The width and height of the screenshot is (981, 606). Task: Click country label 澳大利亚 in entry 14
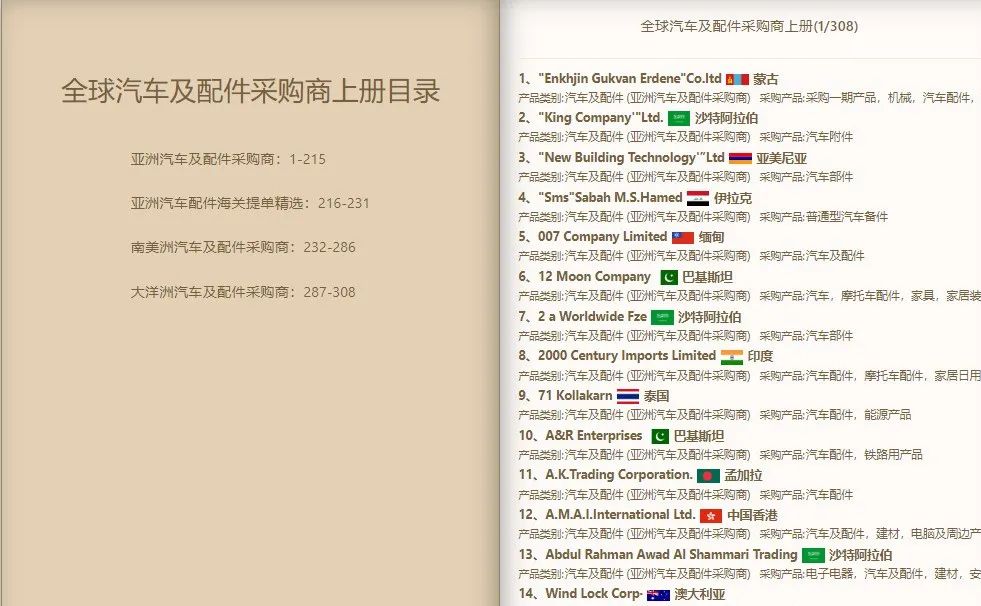(699, 595)
